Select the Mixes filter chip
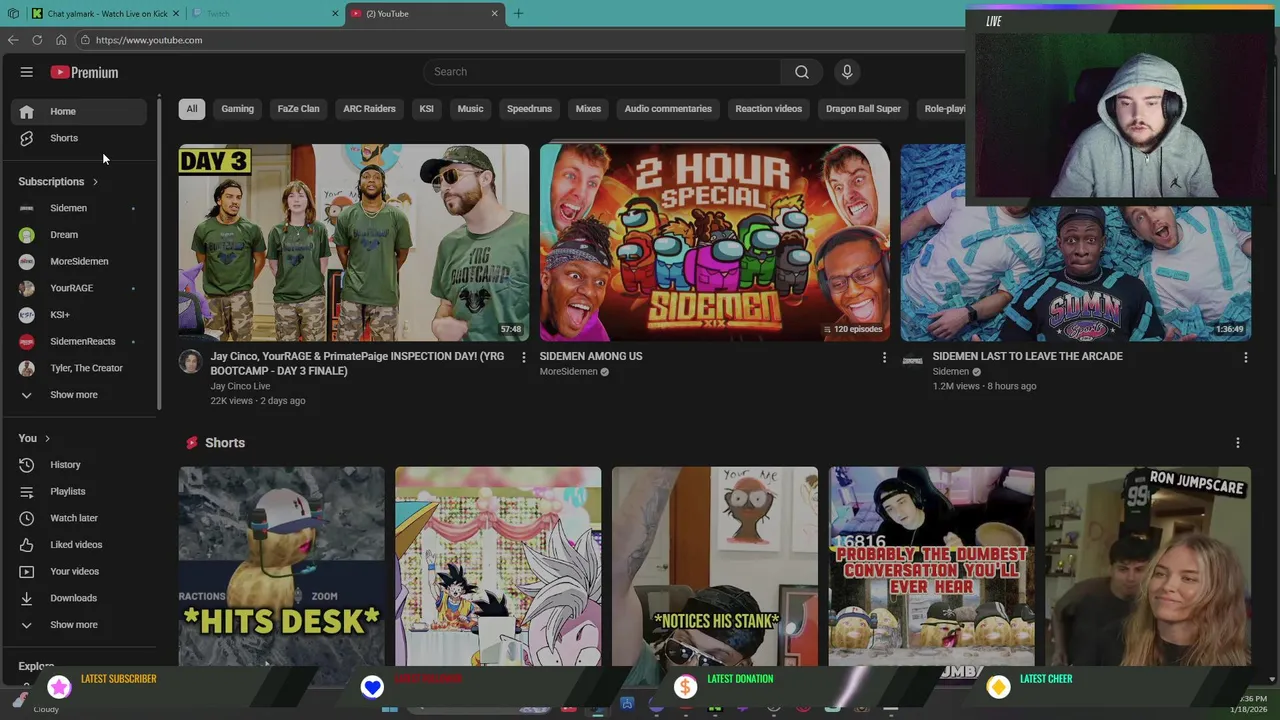The width and height of the screenshot is (1280, 720). coord(588,109)
